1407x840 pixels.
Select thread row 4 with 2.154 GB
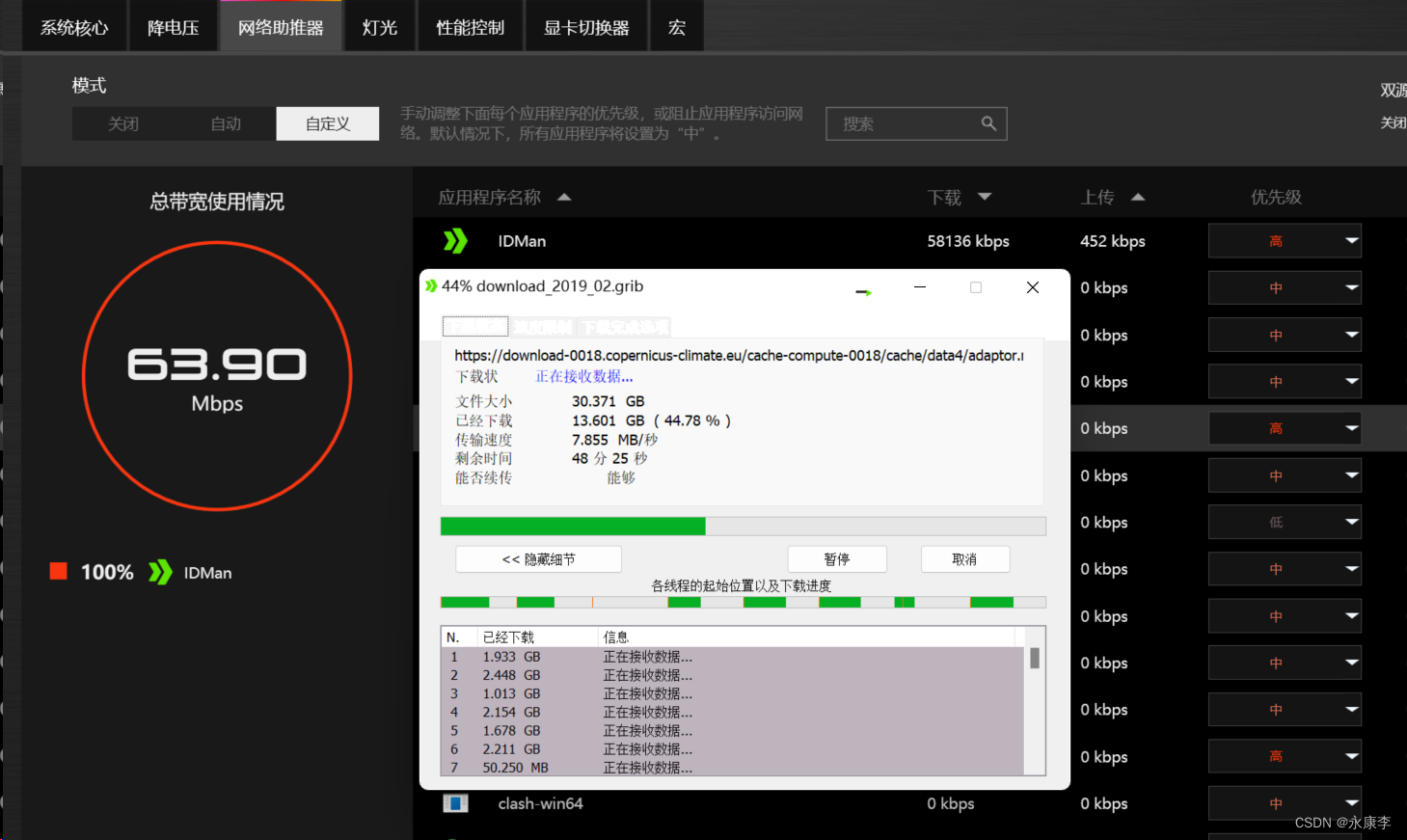(x=733, y=712)
